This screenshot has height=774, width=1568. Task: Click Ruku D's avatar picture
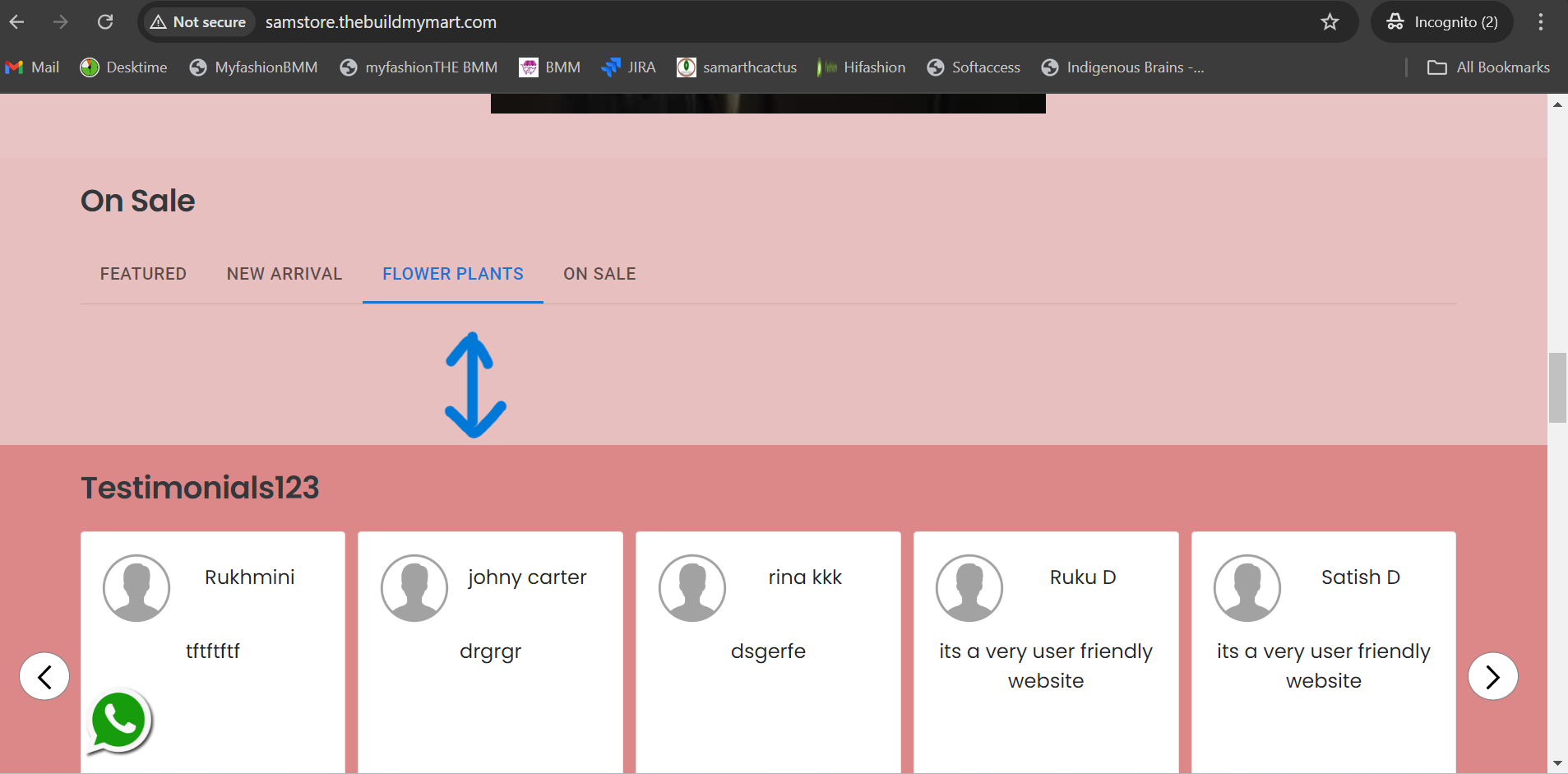click(969, 588)
